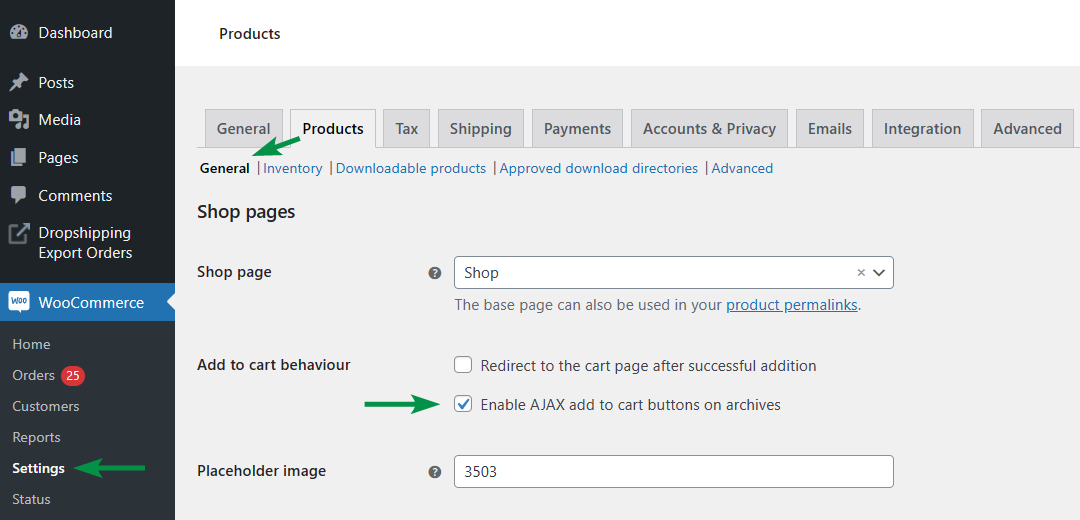
Task: Click the Placeholder image help tooltip icon
Action: click(435, 472)
